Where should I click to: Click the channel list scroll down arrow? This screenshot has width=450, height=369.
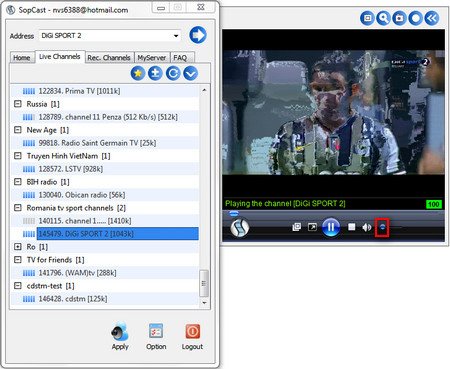pos(204,303)
